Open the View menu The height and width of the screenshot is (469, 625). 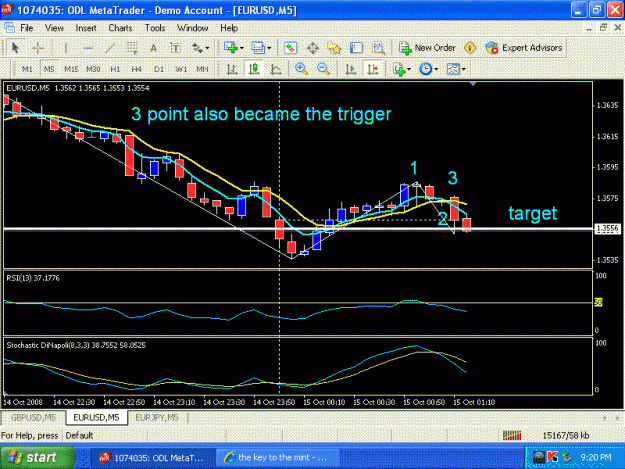pyautogui.click(x=54, y=28)
